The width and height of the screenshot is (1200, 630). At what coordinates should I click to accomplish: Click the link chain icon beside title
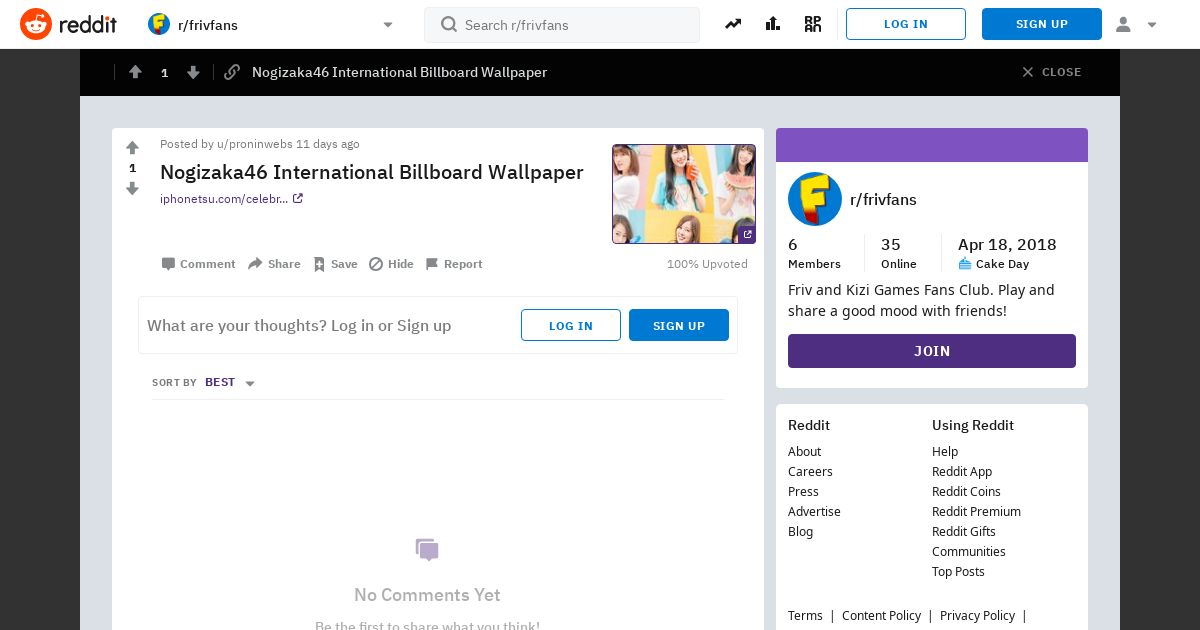(232, 72)
